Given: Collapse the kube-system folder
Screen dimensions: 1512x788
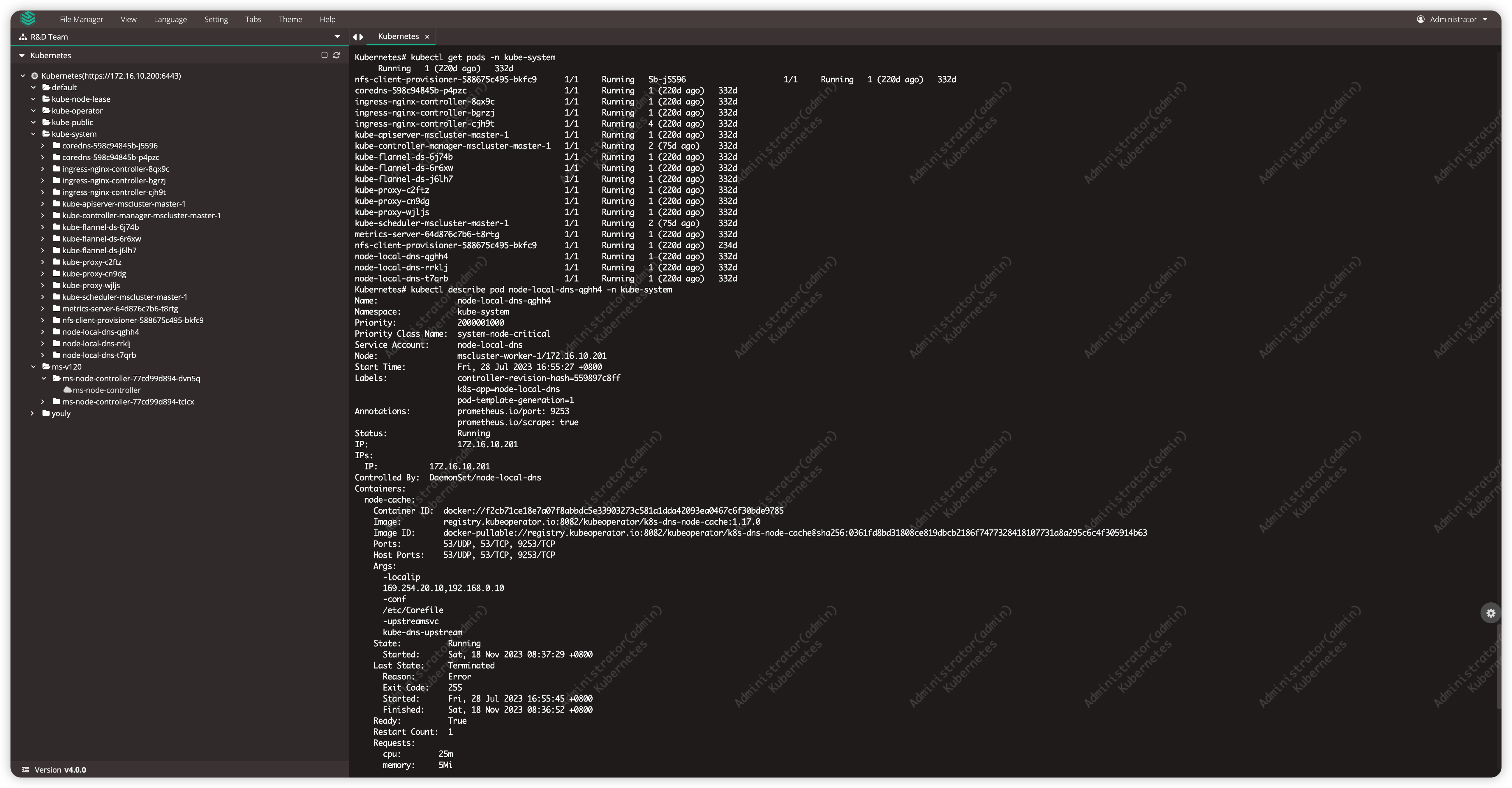Looking at the screenshot, I should tap(34, 134).
